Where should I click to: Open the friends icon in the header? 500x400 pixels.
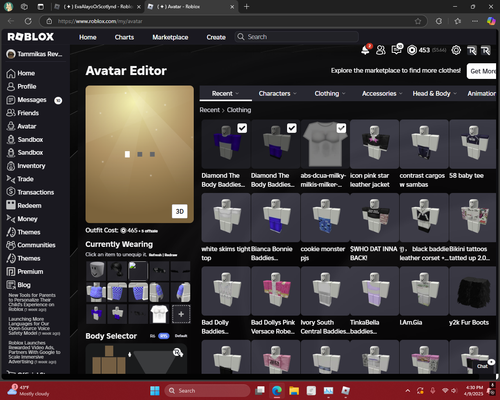click(x=381, y=50)
